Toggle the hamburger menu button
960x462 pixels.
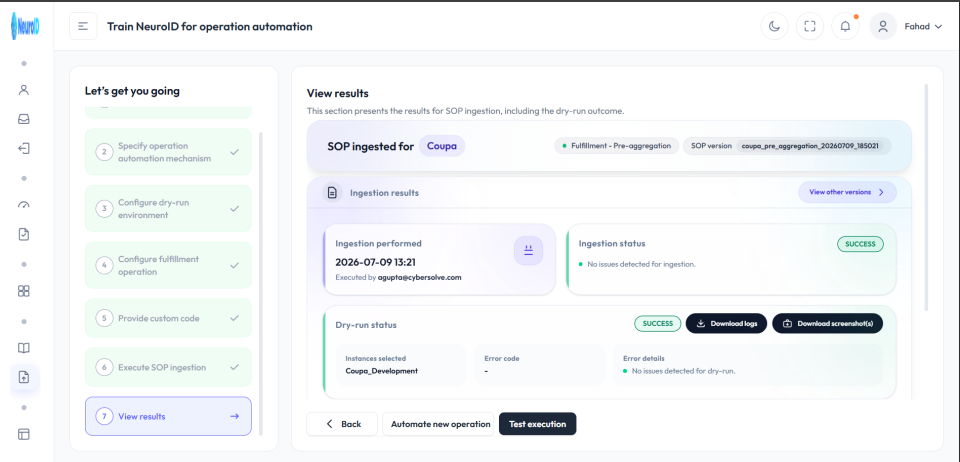click(83, 26)
